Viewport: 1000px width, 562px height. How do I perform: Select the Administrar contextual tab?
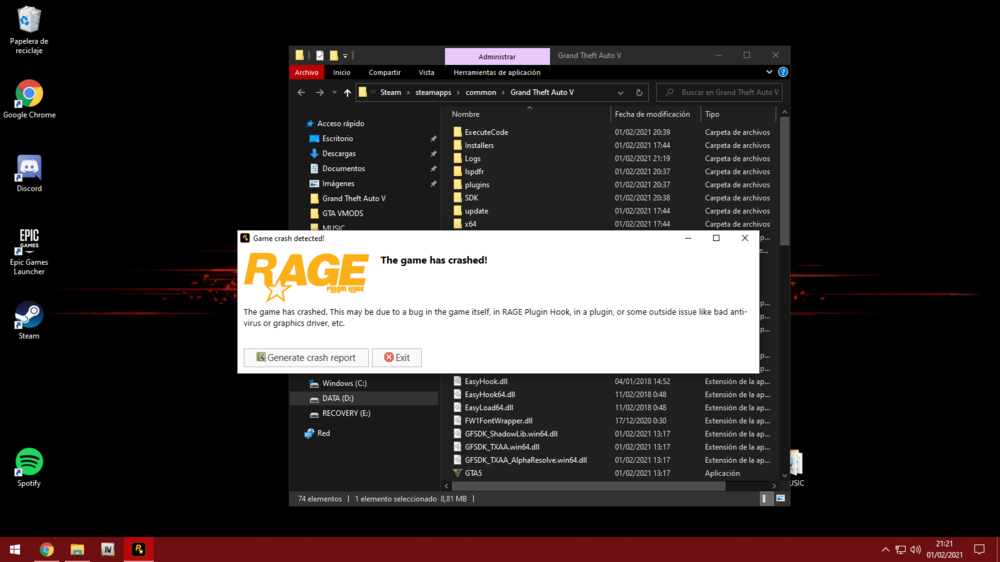coord(497,56)
